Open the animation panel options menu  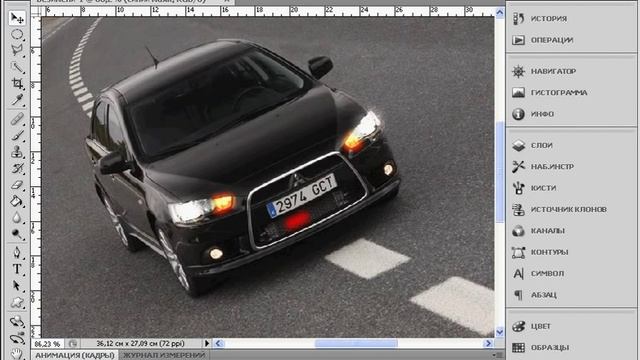pyautogui.click(x=498, y=355)
